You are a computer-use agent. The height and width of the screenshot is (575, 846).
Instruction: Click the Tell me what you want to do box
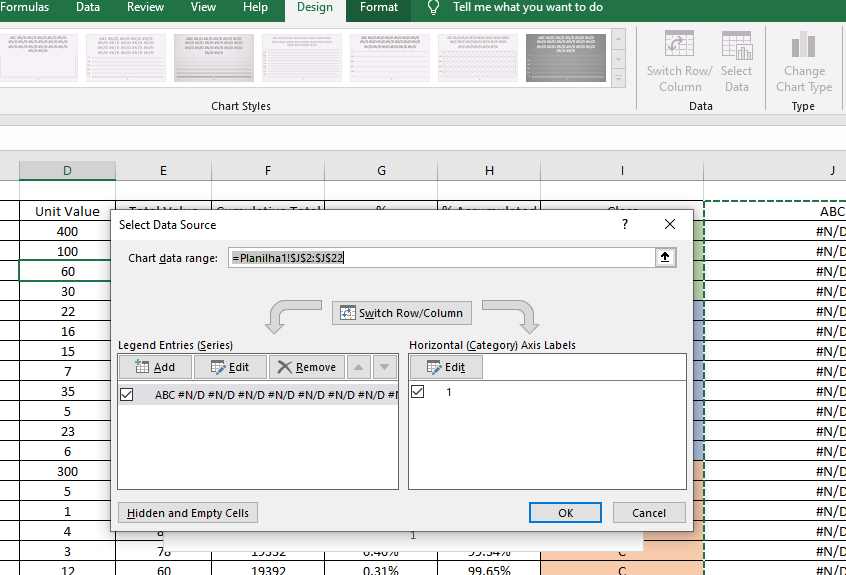click(x=528, y=8)
